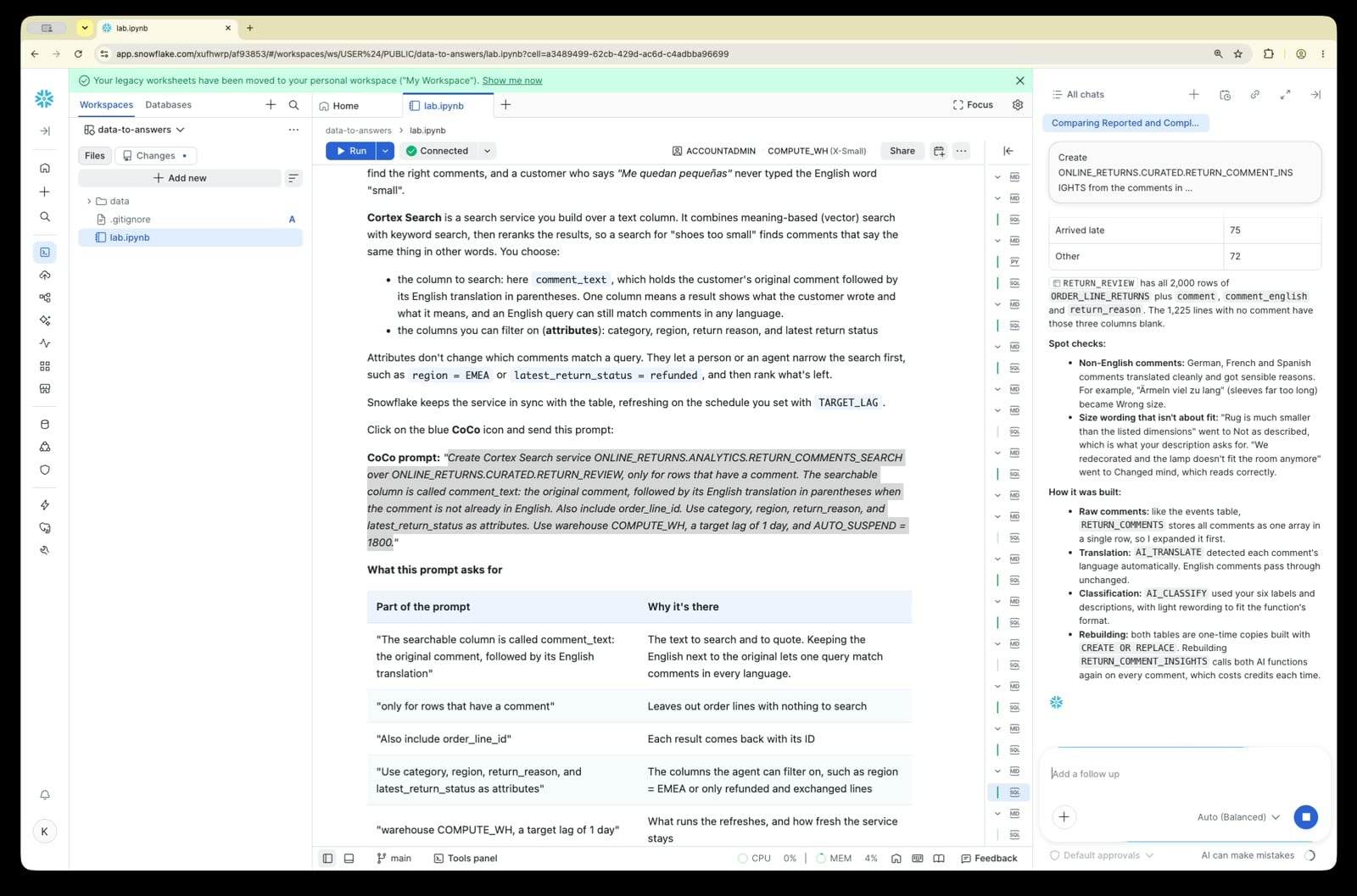The height and width of the screenshot is (896, 1357).
Task: Open chat history clock icon
Action: pos(1225,94)
